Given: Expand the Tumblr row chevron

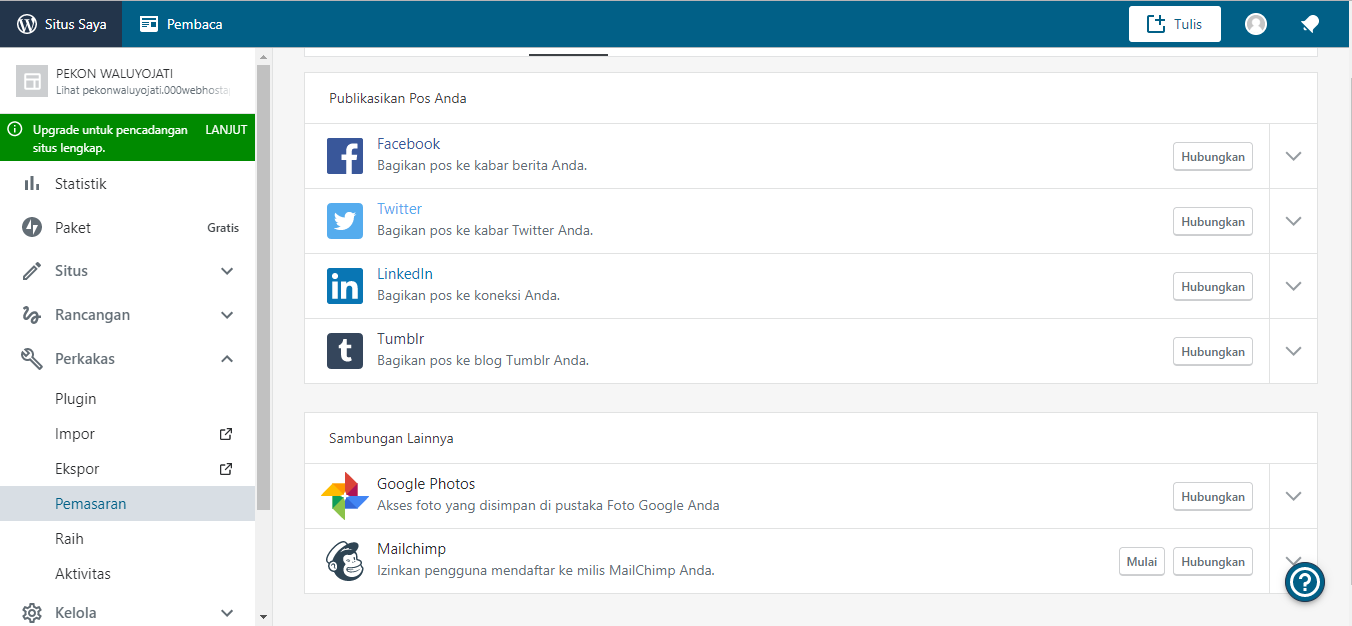Looking at the screenshot, I should pos(1293,351).
